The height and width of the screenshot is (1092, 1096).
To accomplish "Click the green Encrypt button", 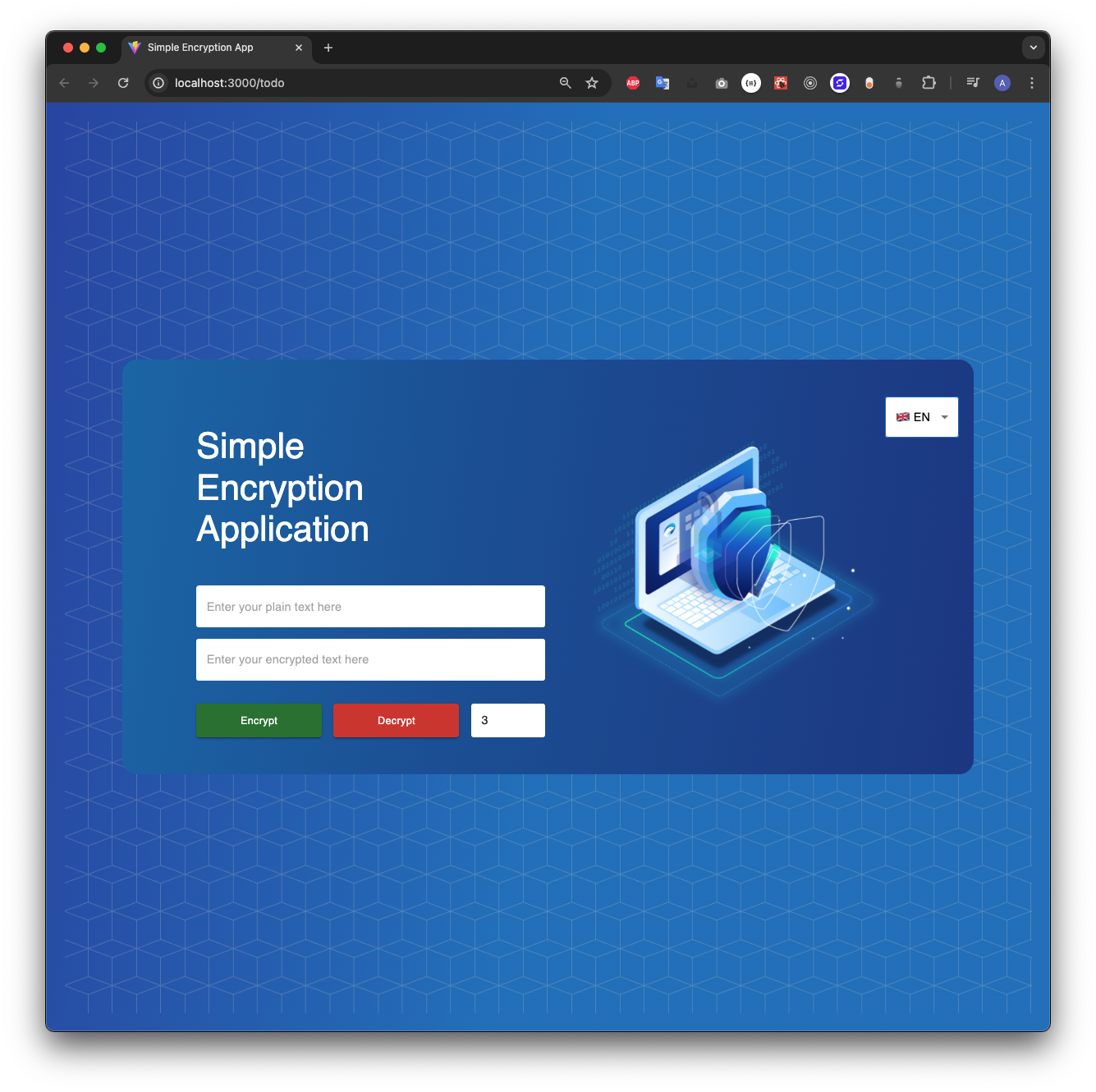I will click(259, 720).
